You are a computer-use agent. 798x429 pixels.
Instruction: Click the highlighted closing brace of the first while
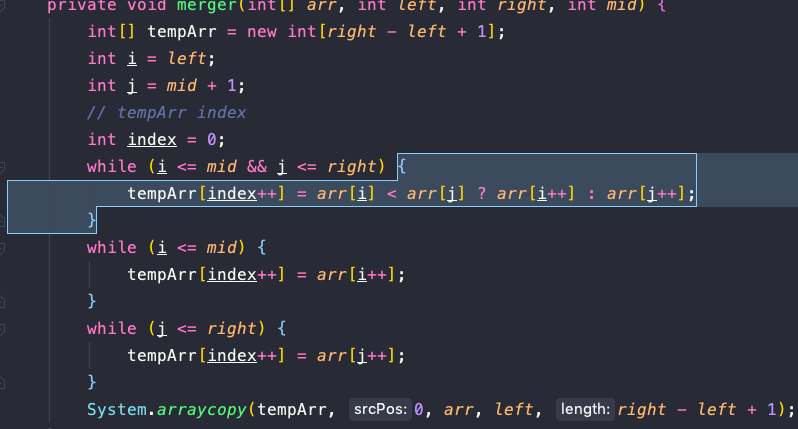tap(92, 220)
